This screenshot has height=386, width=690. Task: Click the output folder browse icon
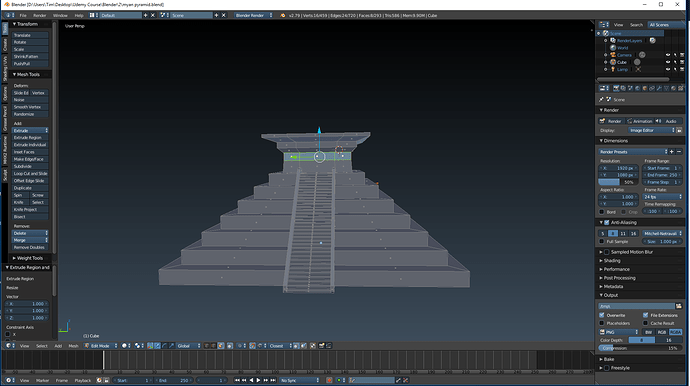(679, 306)
